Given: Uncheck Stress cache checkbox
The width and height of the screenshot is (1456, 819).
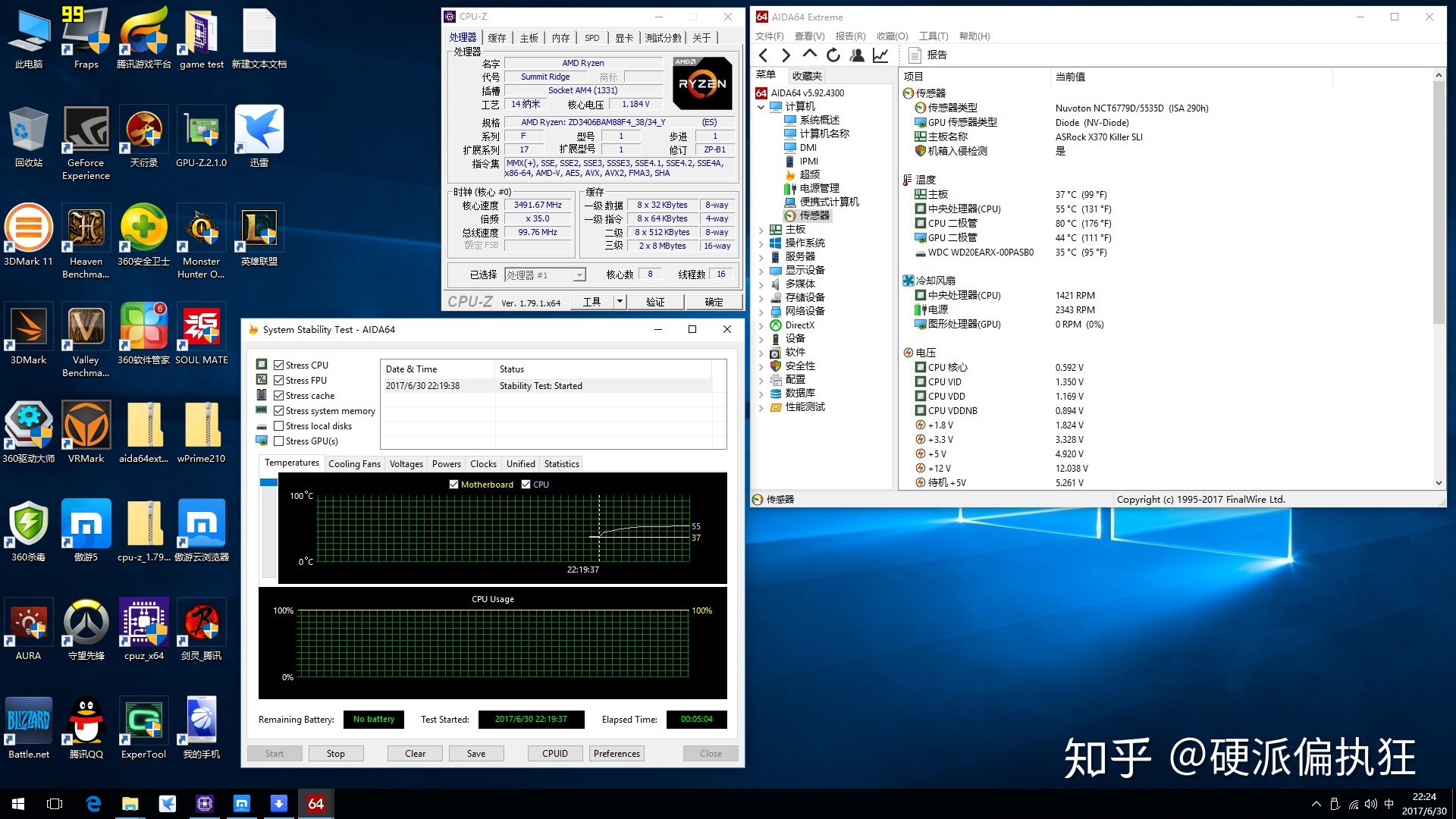Looking at the screenshot, I should [x=278, y=395].
